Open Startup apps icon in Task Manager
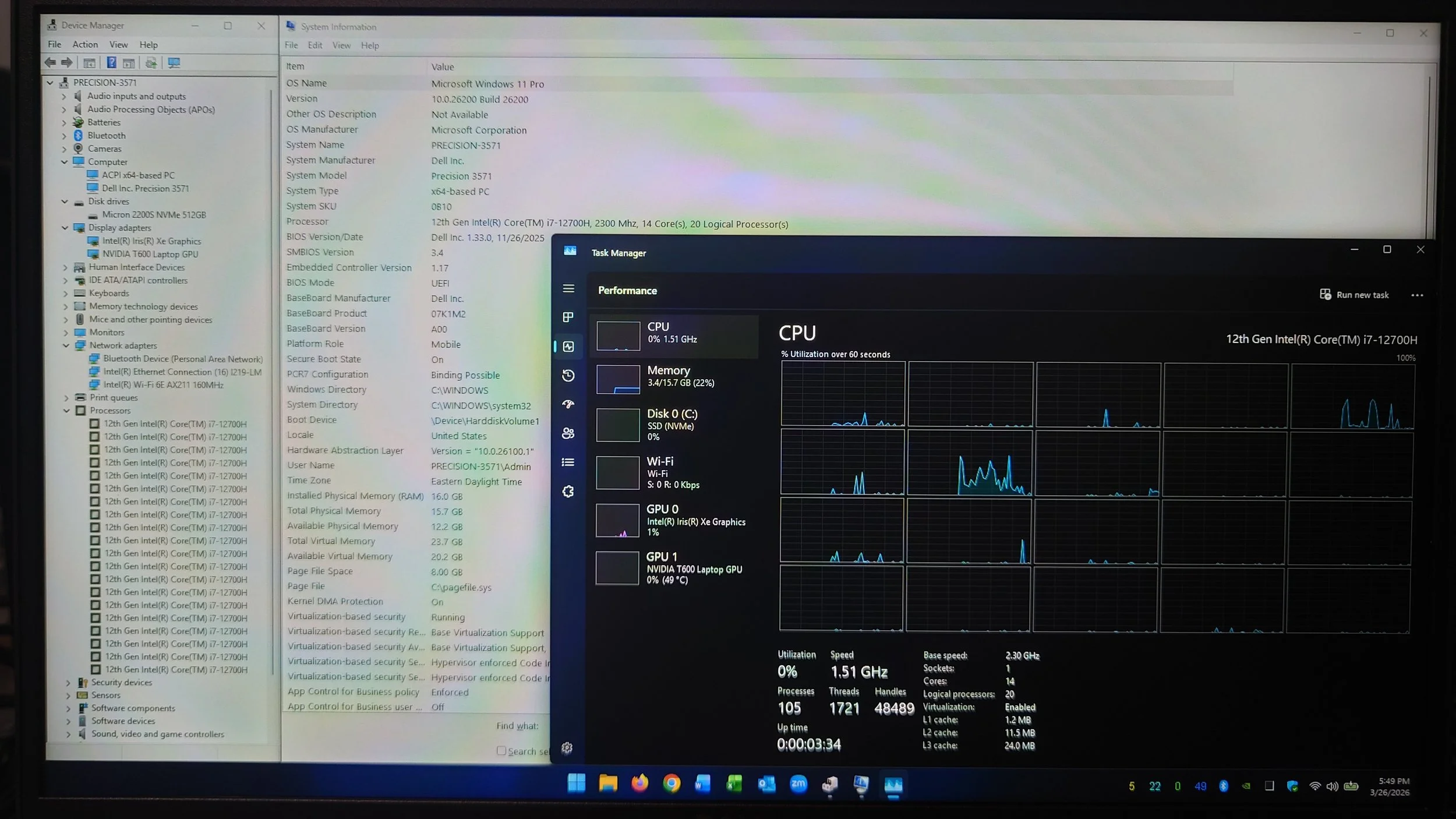The width and height of the screenshot is (1456, 819). (568, 404)
